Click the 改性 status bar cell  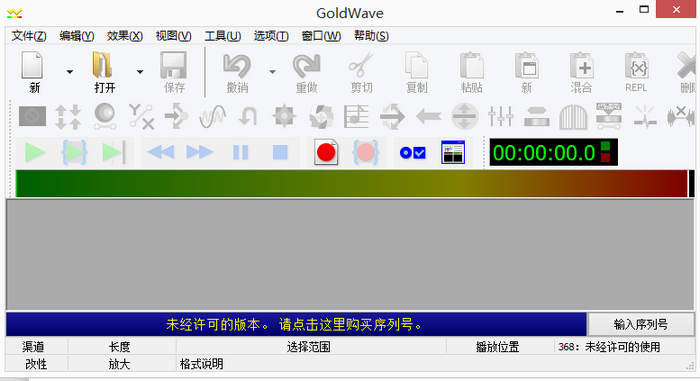point(36,364)
